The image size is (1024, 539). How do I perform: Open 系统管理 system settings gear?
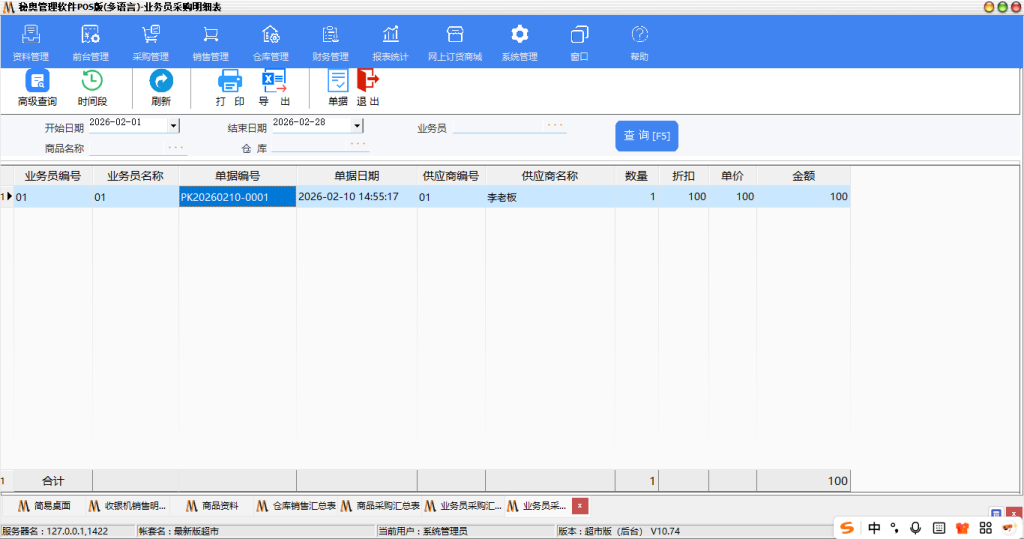point(519,44)
